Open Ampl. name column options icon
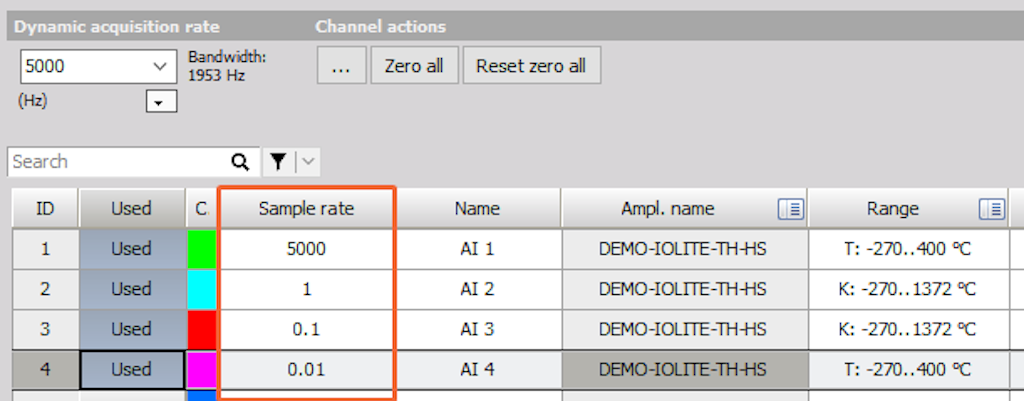Screen dimensions: 1024x401 coord(791,209)
